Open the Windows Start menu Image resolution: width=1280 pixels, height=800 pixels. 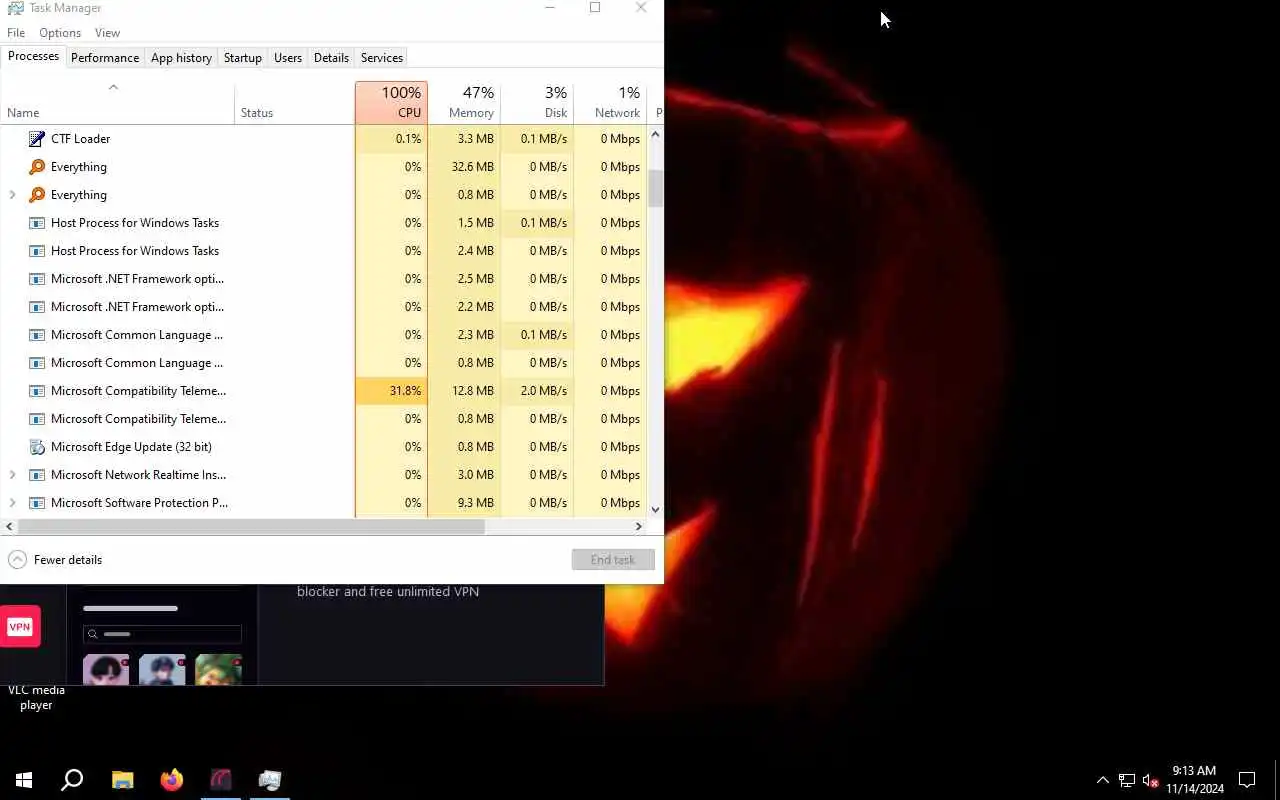click(x=24, y=780)
